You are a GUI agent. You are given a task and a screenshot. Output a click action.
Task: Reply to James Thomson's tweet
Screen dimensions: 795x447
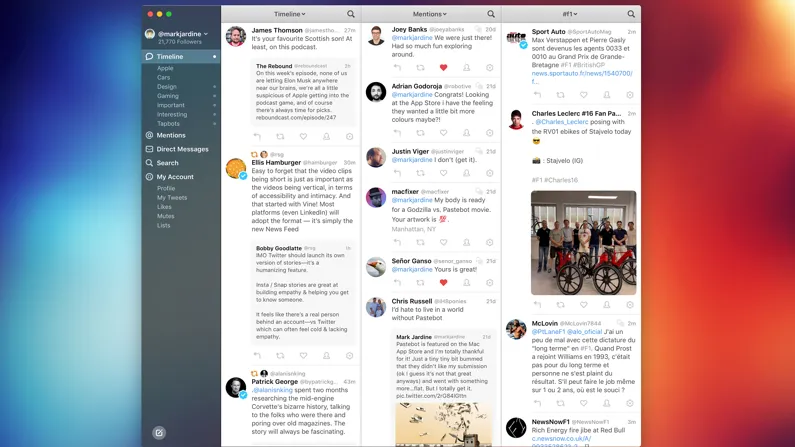coord(257,136)
